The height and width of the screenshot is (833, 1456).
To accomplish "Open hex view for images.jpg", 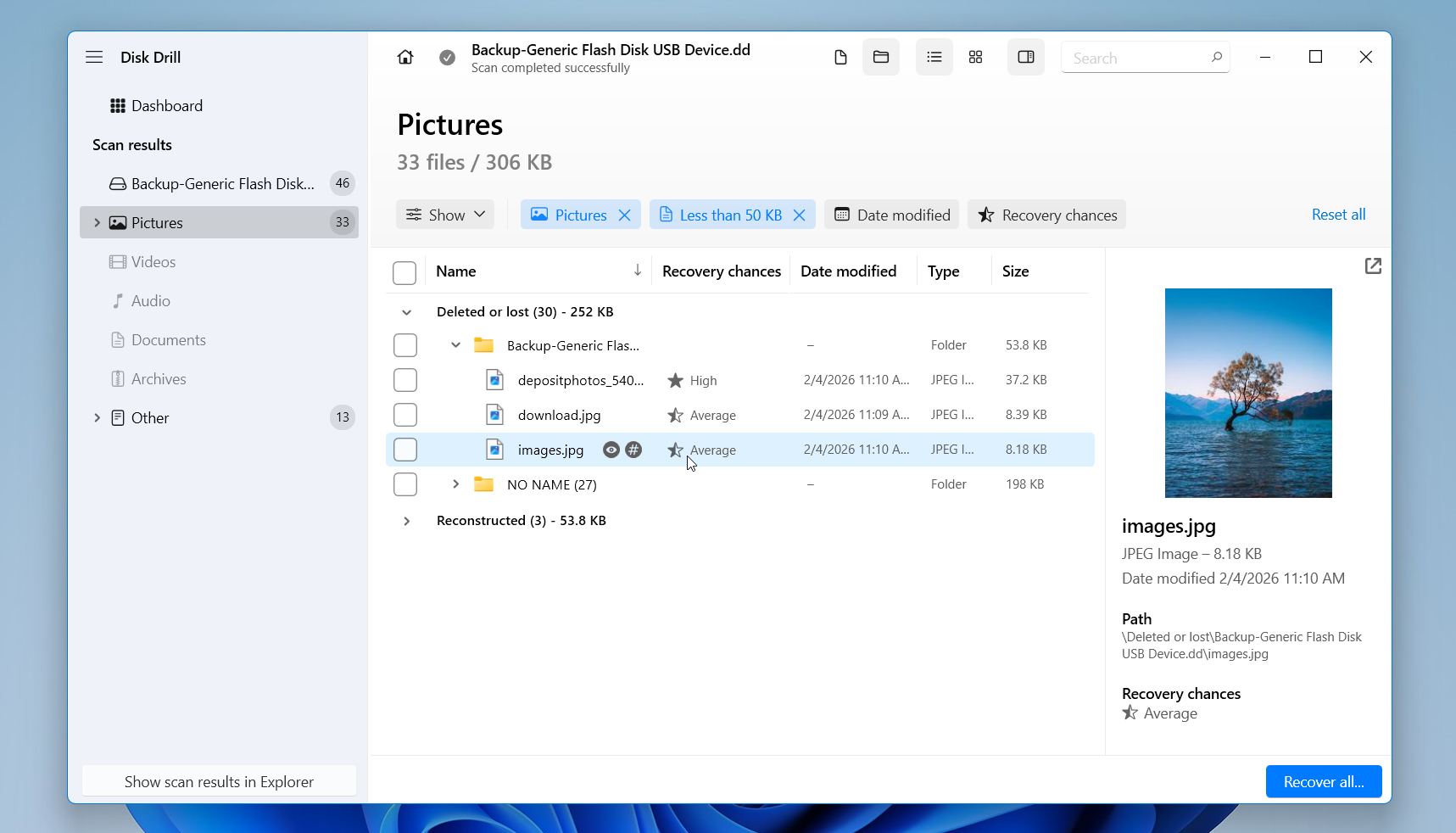I will pos(633,450).
